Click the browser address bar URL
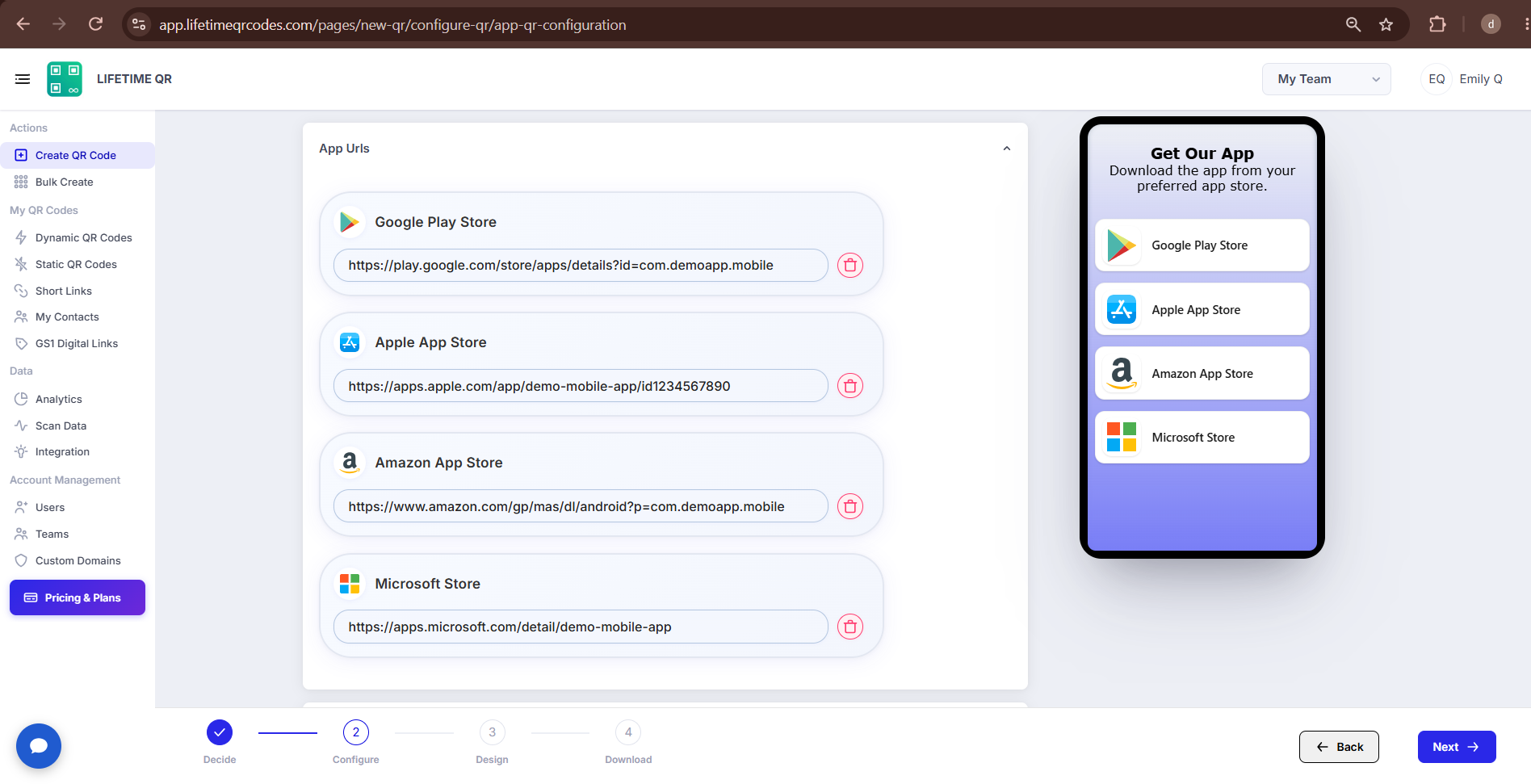The height and width of the screenshot is (784, 1531). tap(392, 25)
